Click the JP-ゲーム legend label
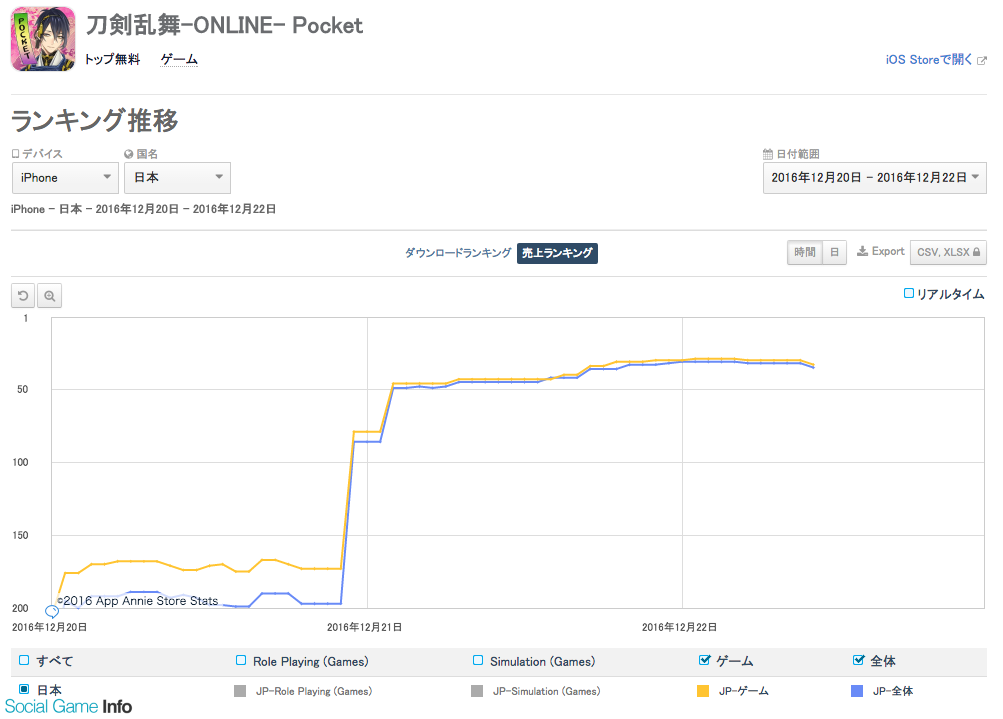 click(743, 691)
